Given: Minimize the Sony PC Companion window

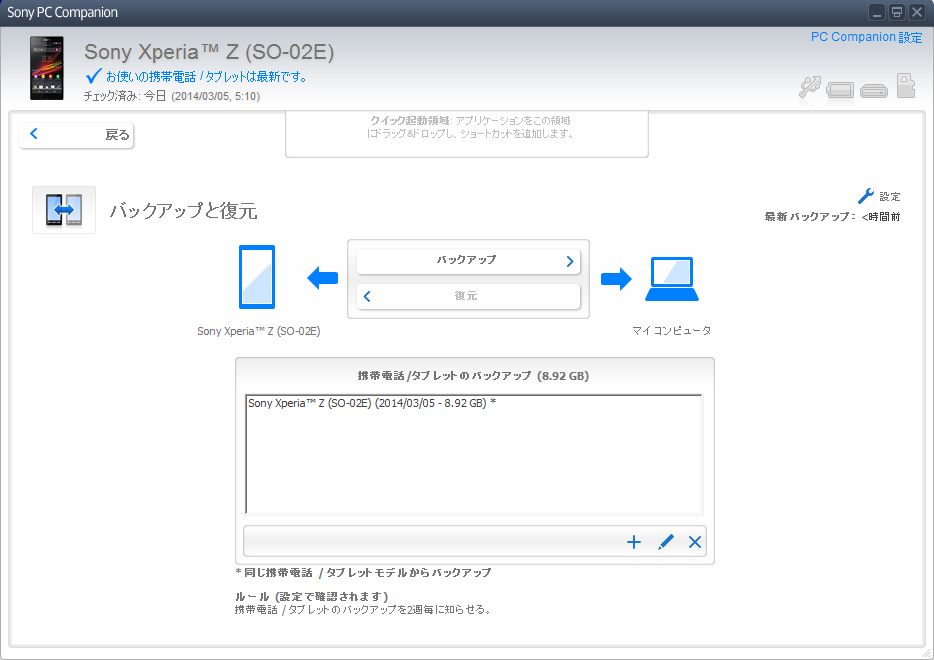Looking at the screenshot, I should tap(877, 13).
